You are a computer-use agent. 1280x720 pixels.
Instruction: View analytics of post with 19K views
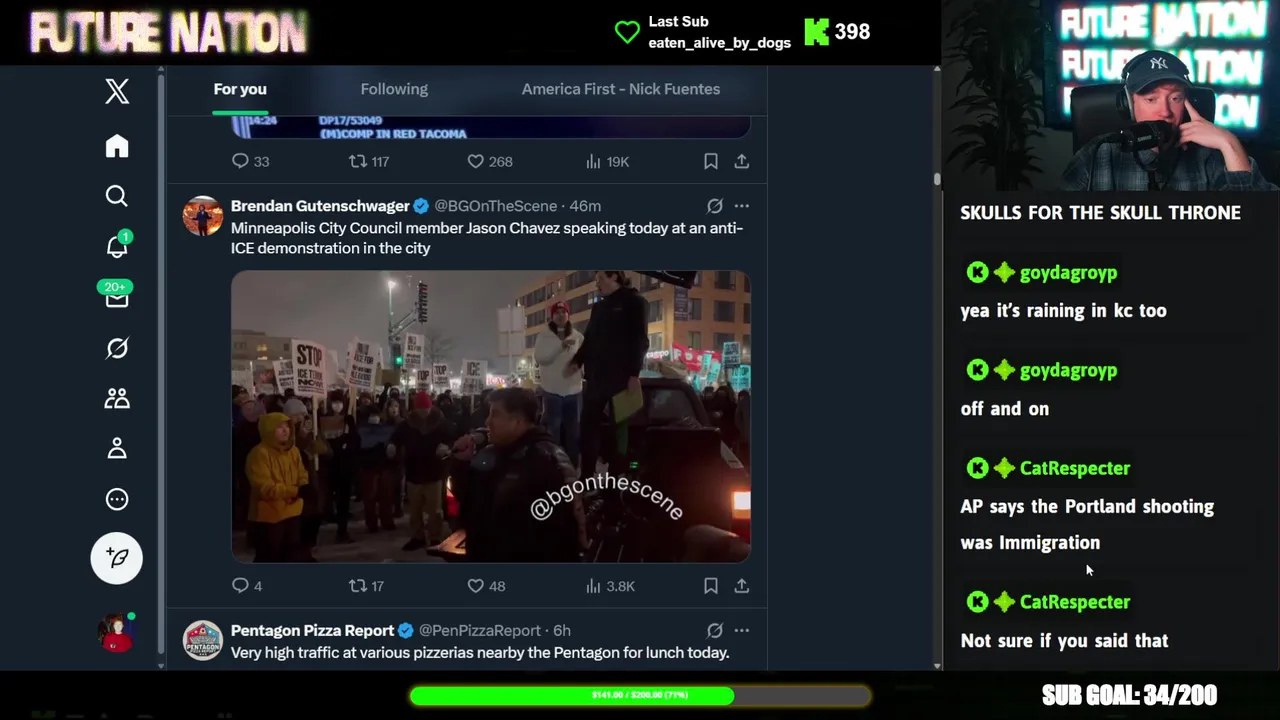607,161
